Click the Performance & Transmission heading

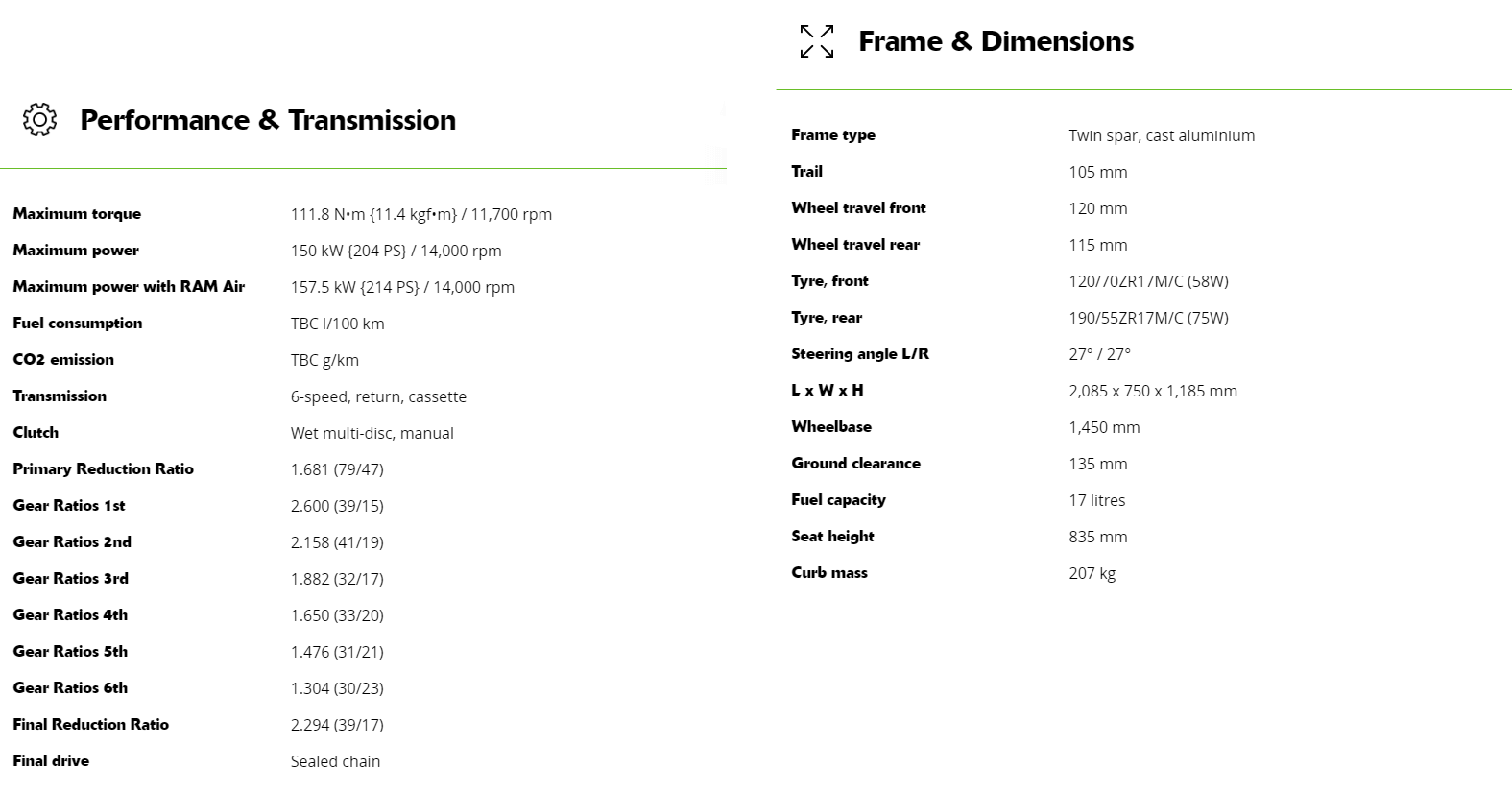pyautogui.click(x=268, y=120)
